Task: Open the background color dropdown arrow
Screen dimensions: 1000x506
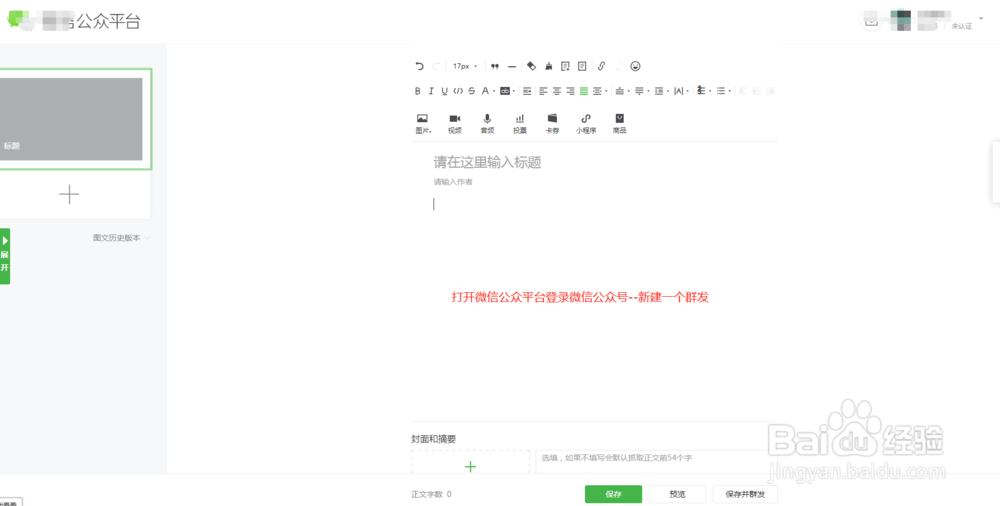Action: (x=514, y=91)
